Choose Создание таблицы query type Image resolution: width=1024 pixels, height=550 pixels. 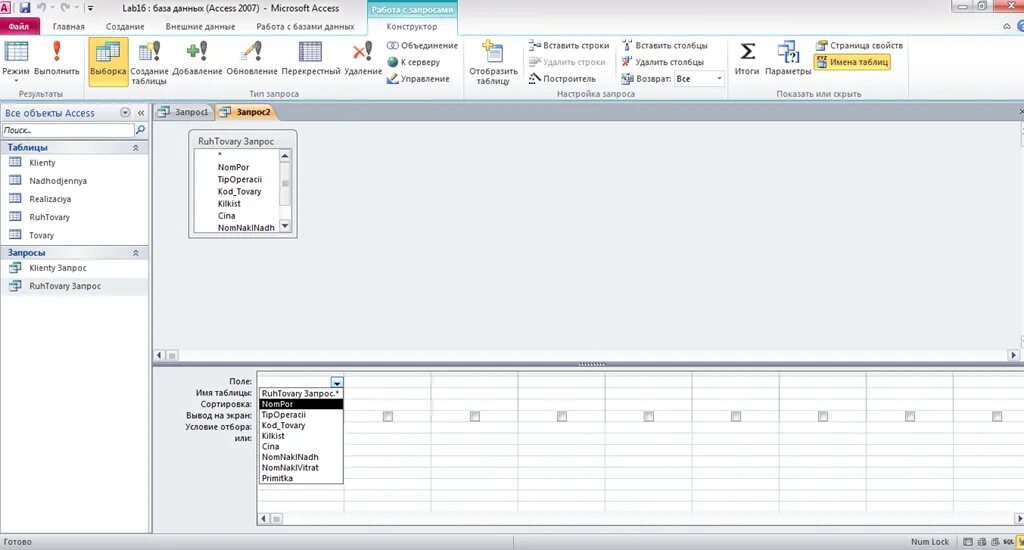[x=149, y=62]
